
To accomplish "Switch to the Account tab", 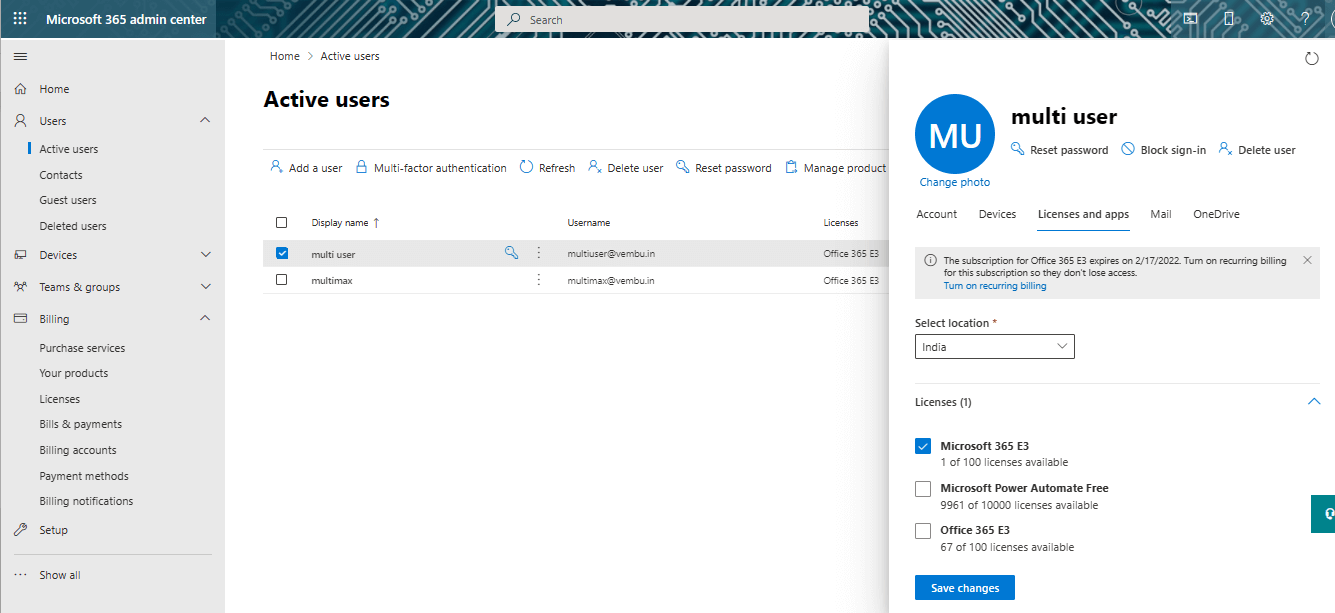I will coord(937,214).
